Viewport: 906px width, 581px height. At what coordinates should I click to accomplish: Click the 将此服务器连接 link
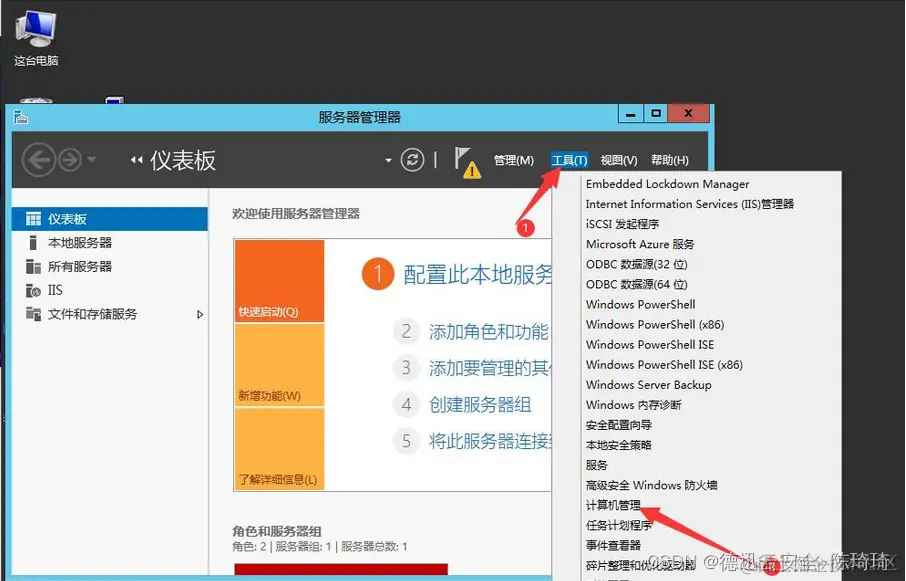pos(490,441)
